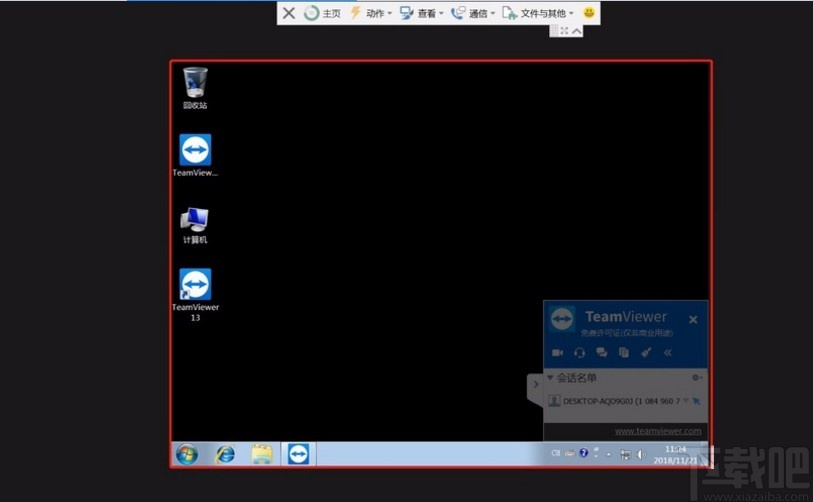Collapse the TeamViewer panel with double chevron
813x502 pixels.
click(668, 352)
